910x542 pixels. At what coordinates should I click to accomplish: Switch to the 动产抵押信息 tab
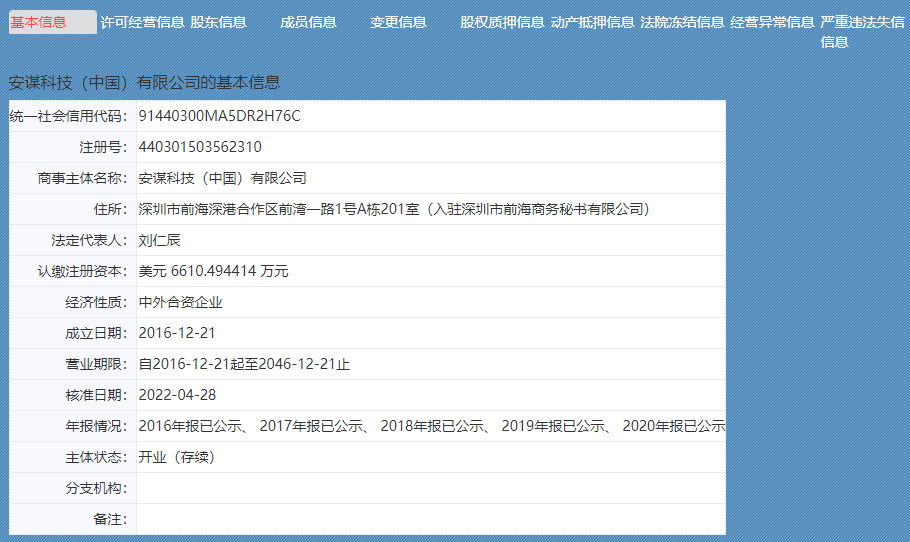[x=592, y=22]
